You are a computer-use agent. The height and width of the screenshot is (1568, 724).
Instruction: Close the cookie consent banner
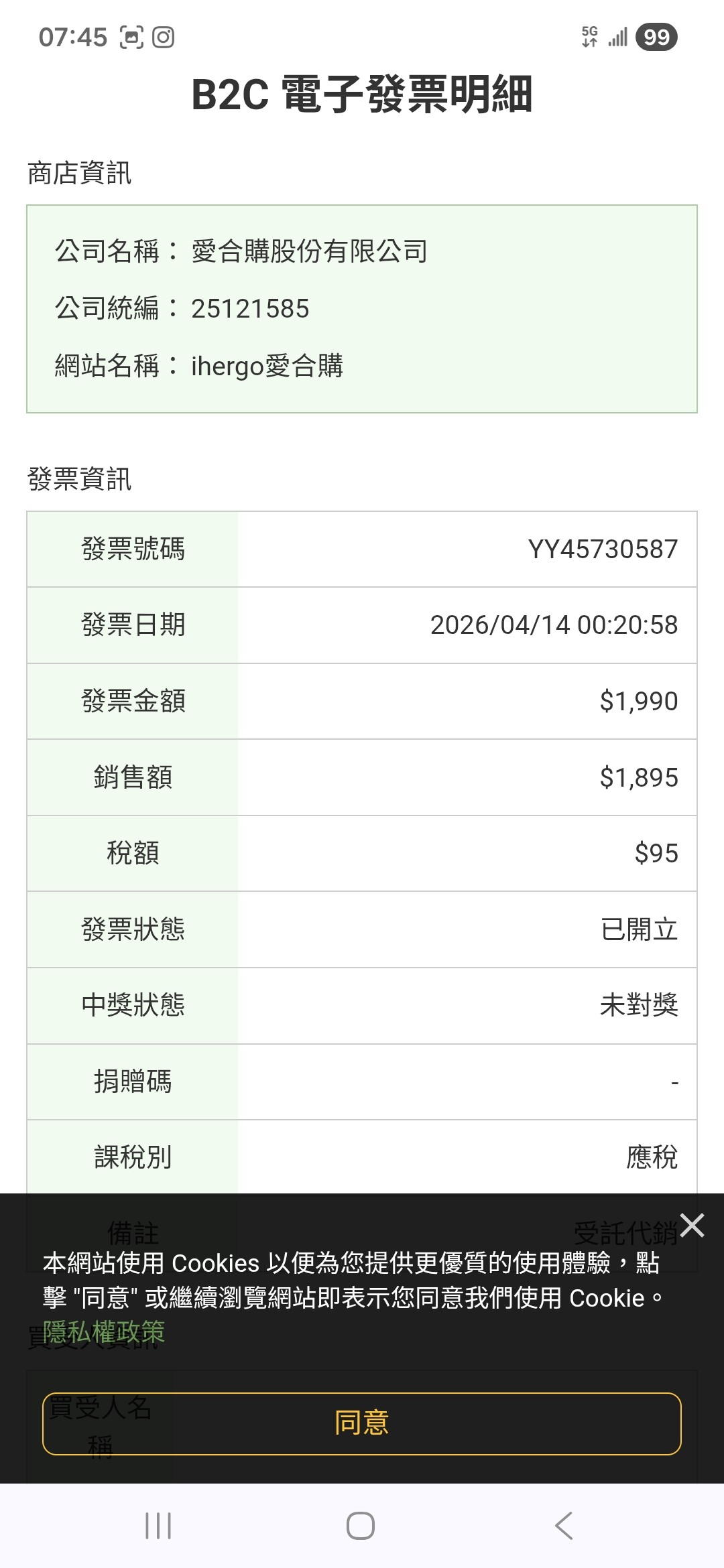tap(692, 1225)
